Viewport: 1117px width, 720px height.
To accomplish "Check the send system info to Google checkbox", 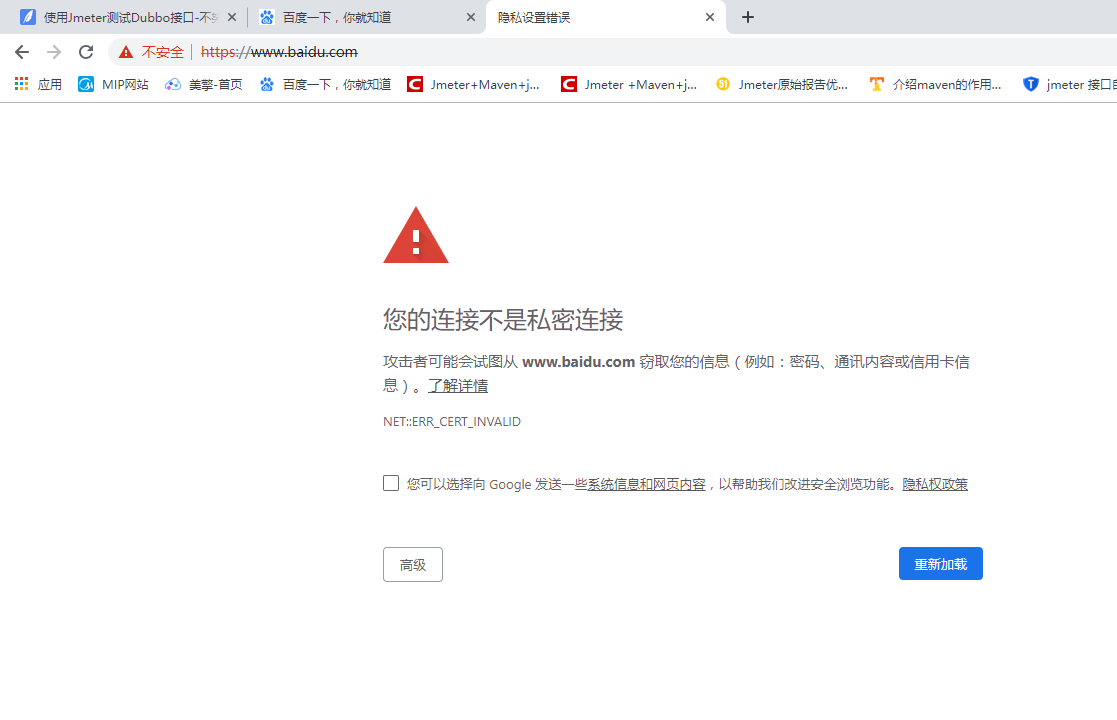I will pyautogui.click(x=390, y=484).
